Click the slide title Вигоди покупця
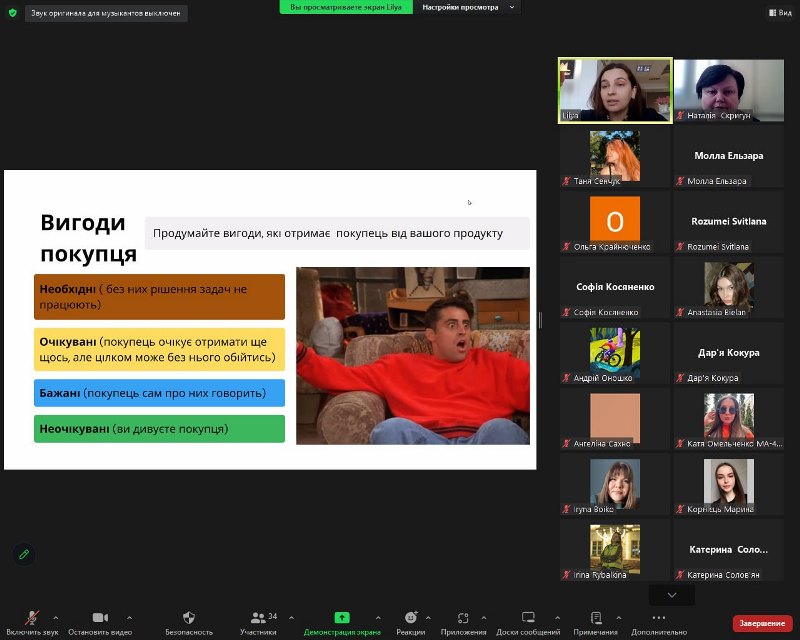The image size is (800, 640). pyautogui.click(x=88, y=238)
